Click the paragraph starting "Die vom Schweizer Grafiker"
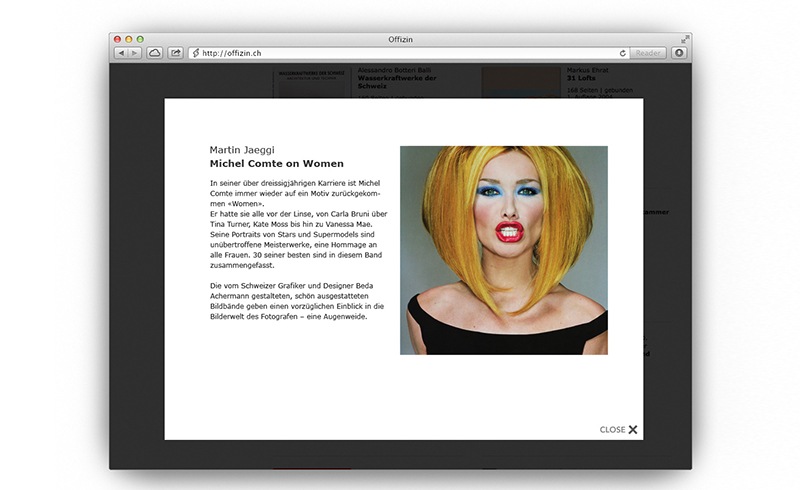The height and width of the screenshot is (490, 800). coord(297,301)
